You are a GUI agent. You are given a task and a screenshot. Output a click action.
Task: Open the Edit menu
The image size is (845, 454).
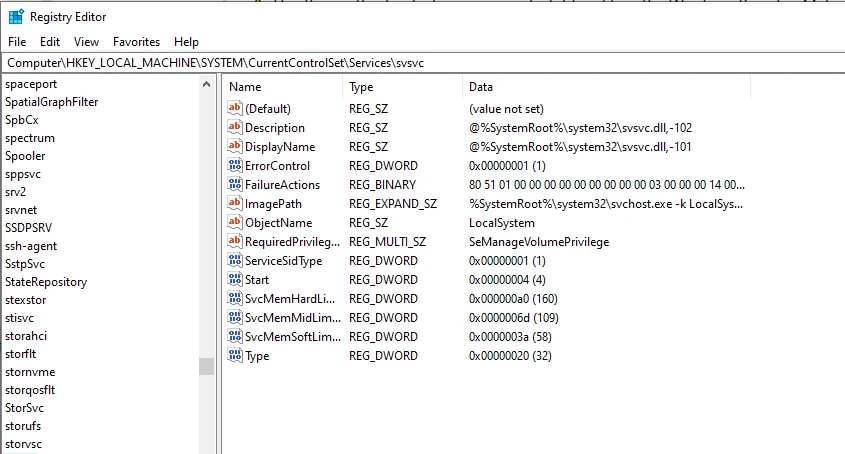[x=50, y=42]
